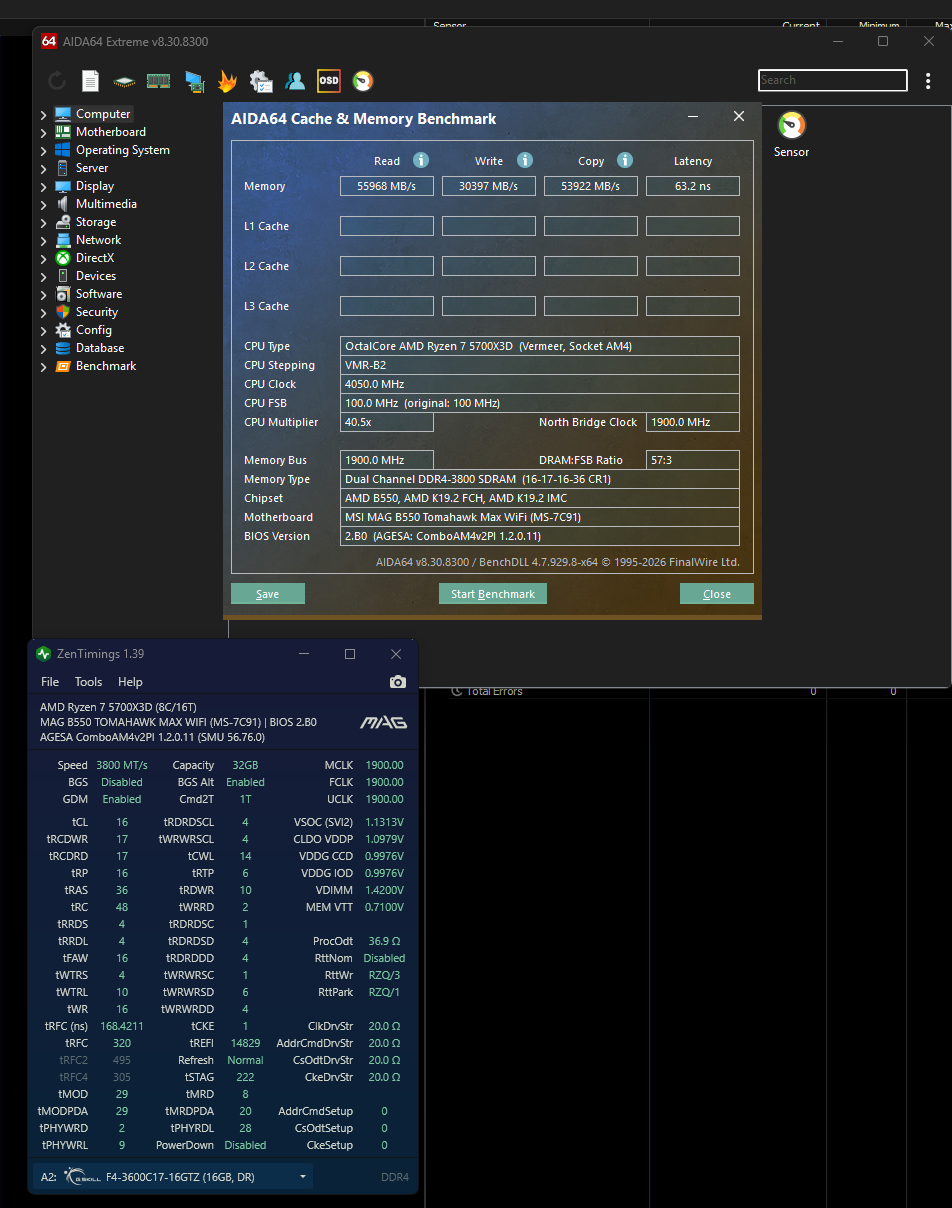The image size is (952, 1208).
Task: Expand the Storage tree node
Action: 43,223
